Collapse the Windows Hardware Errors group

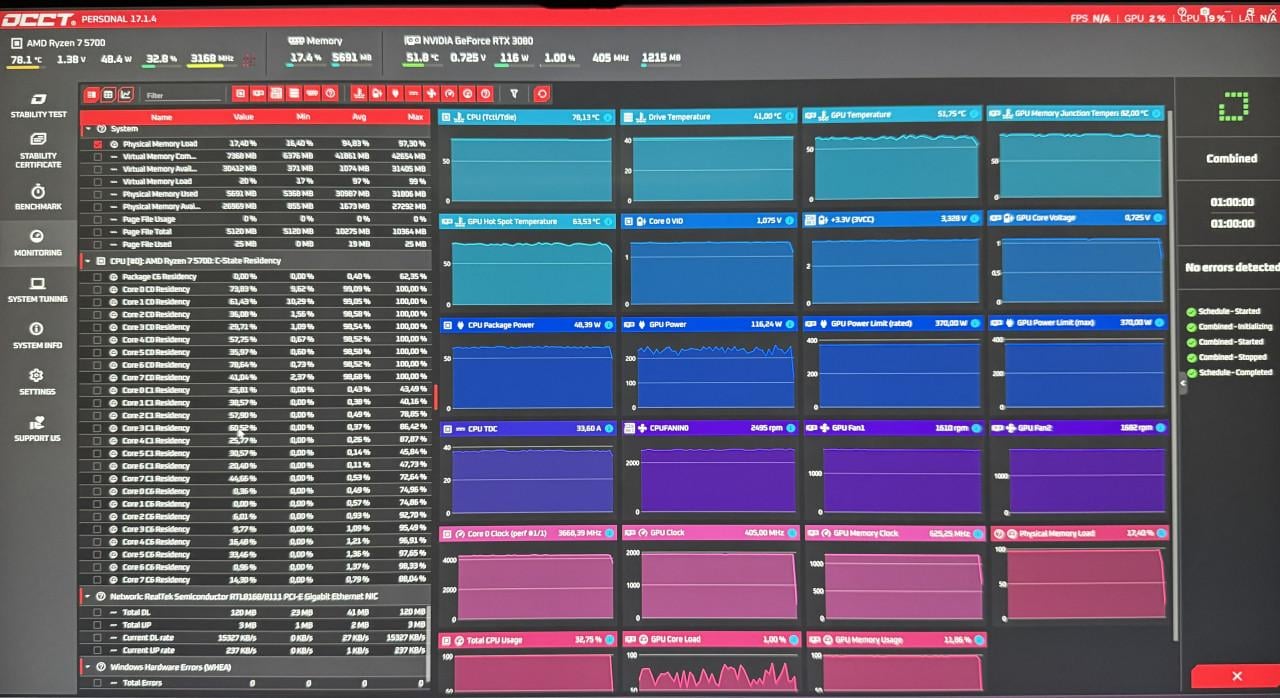tap(87, 667)
